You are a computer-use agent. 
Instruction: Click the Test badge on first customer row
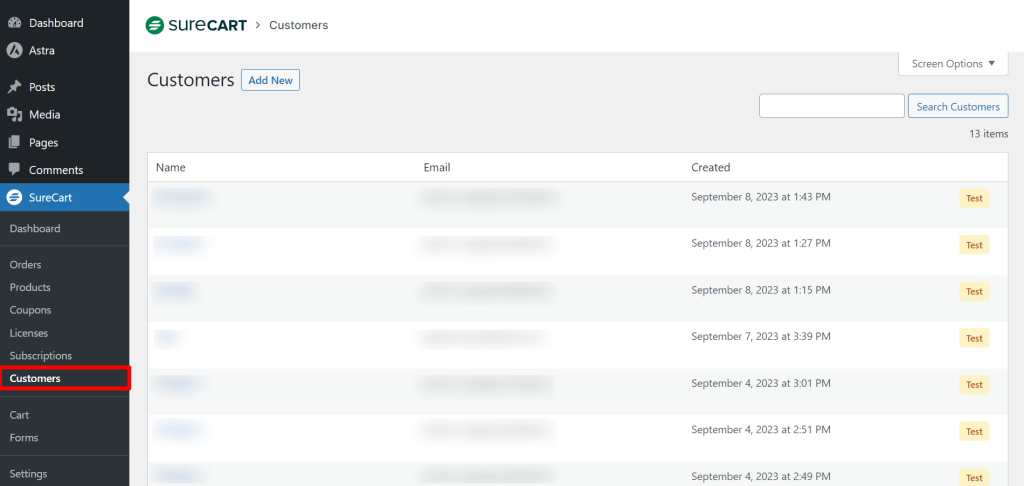[973, 198]
